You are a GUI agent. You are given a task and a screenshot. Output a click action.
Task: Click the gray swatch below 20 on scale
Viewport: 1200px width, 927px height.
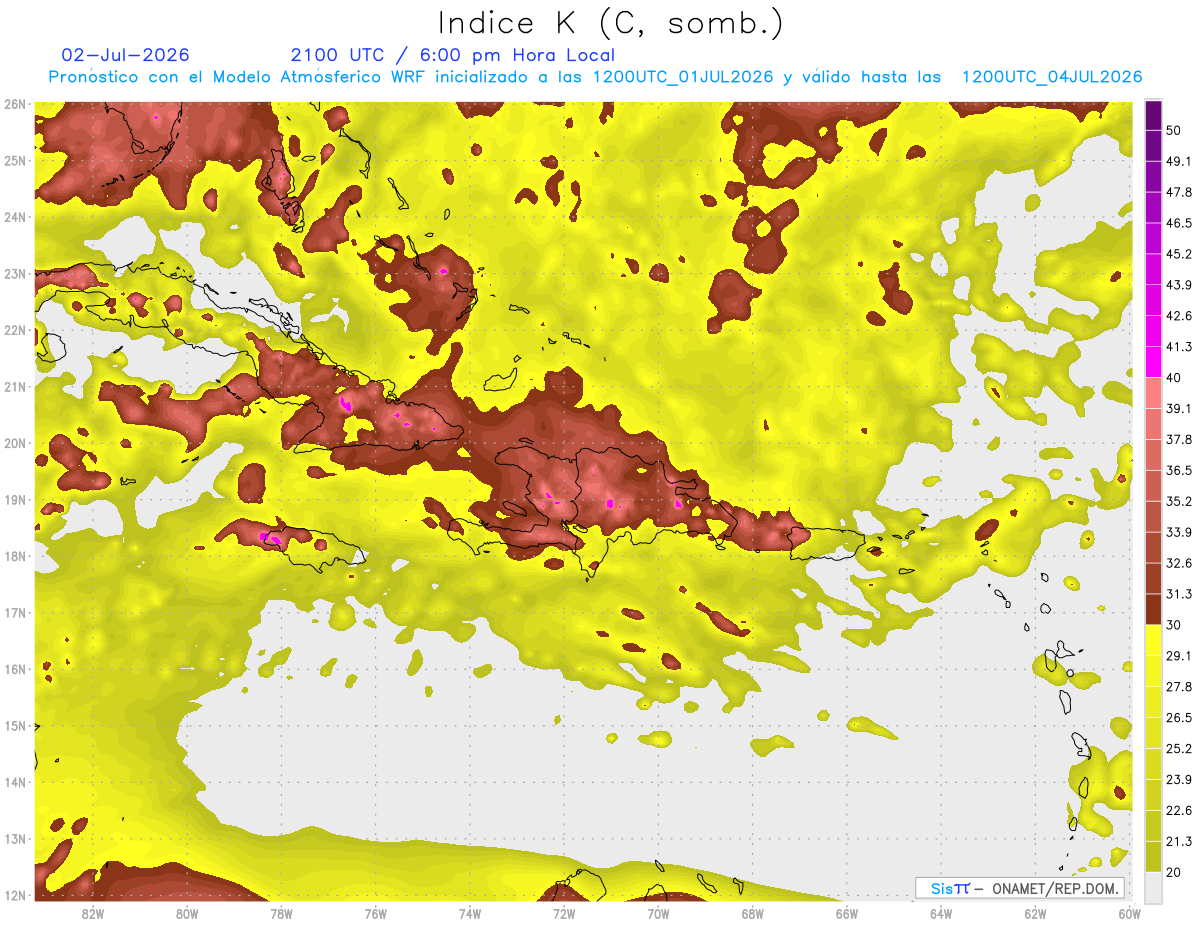[1153, 887]
